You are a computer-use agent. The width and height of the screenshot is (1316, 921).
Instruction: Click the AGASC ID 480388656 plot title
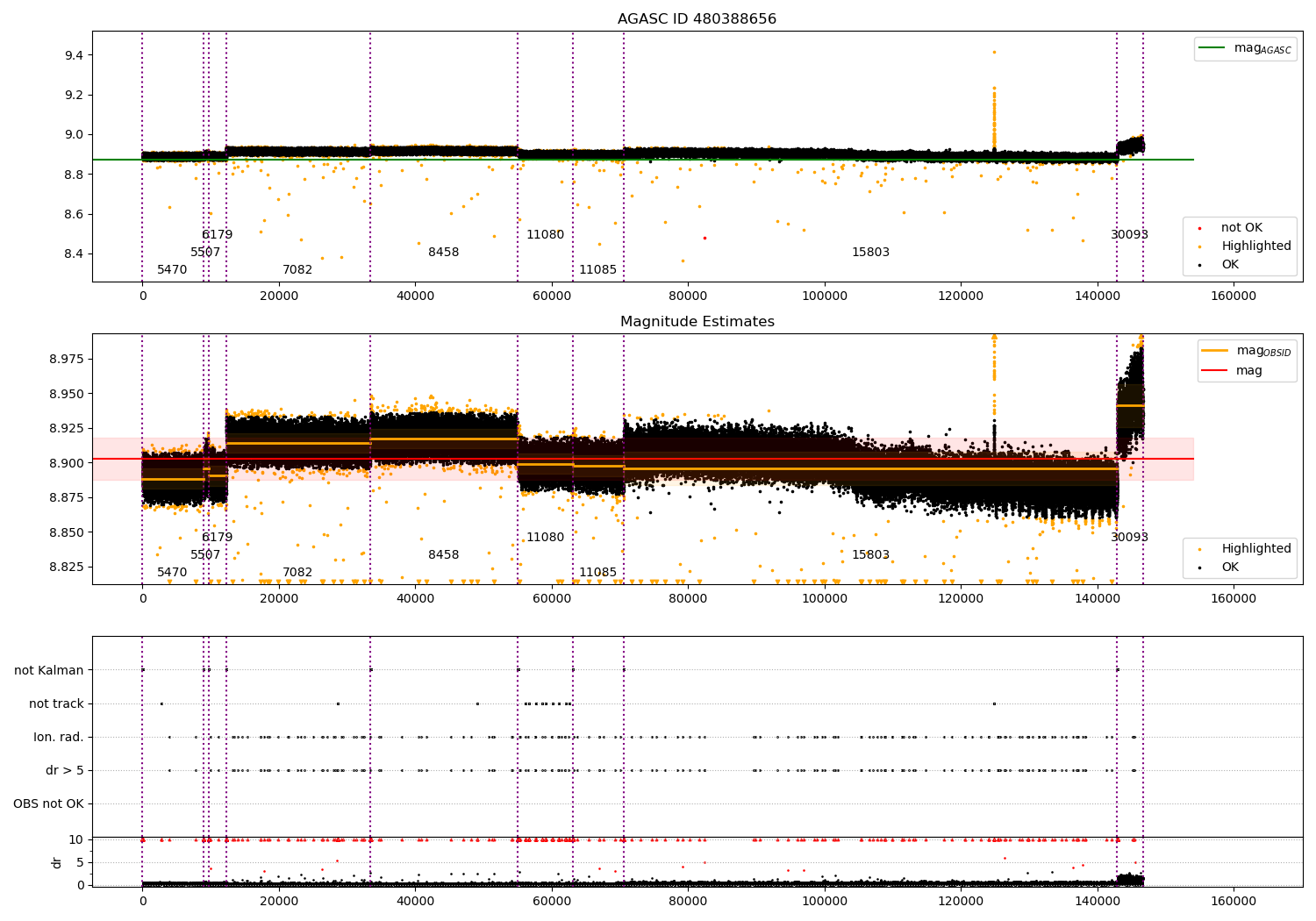coord(697,19)
